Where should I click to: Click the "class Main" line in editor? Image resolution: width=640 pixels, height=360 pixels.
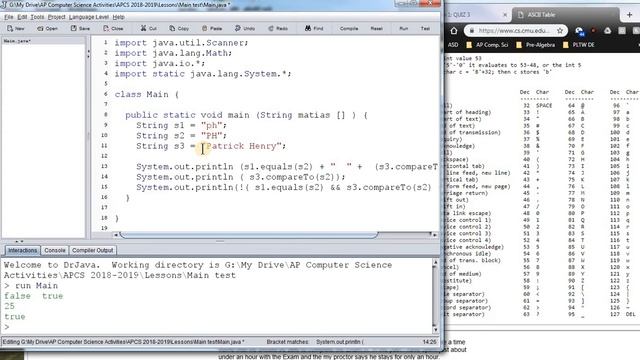click(147, 94)
